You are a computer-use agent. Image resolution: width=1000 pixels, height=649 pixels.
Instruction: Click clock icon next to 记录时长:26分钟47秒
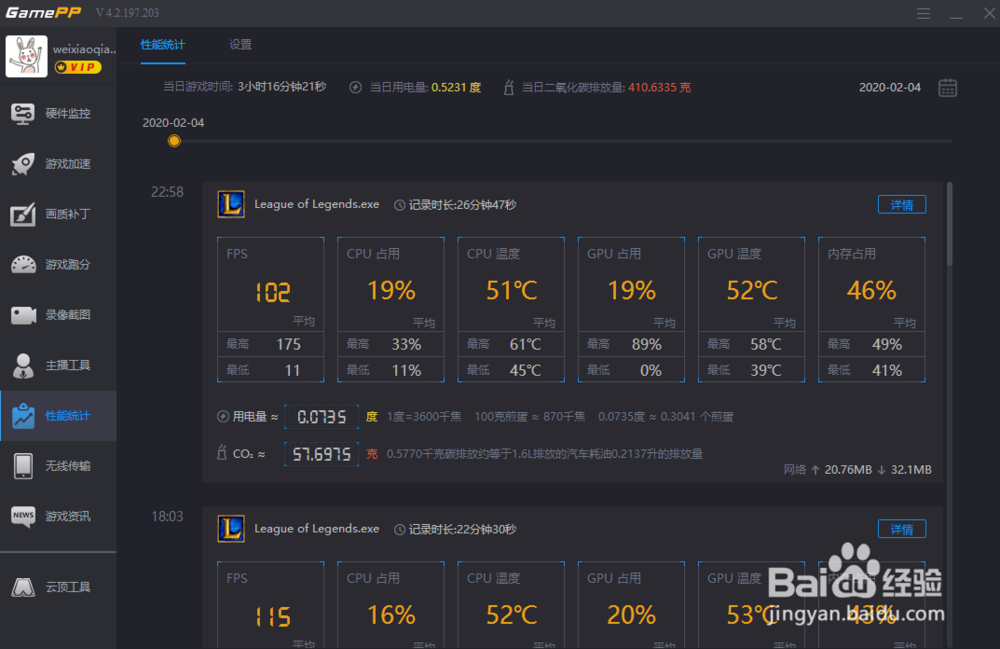click(x=399, y=205)
